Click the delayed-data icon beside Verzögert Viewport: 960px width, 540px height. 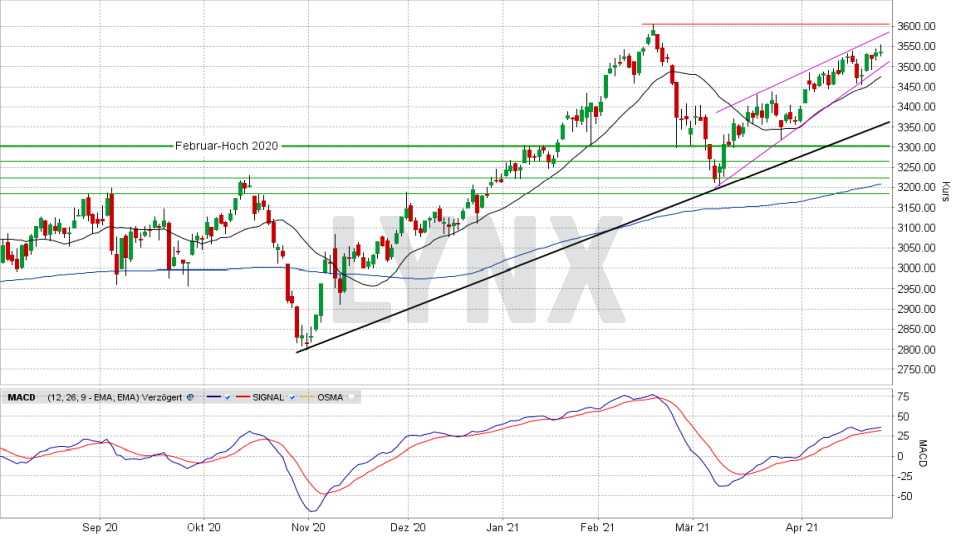(190, 397)
